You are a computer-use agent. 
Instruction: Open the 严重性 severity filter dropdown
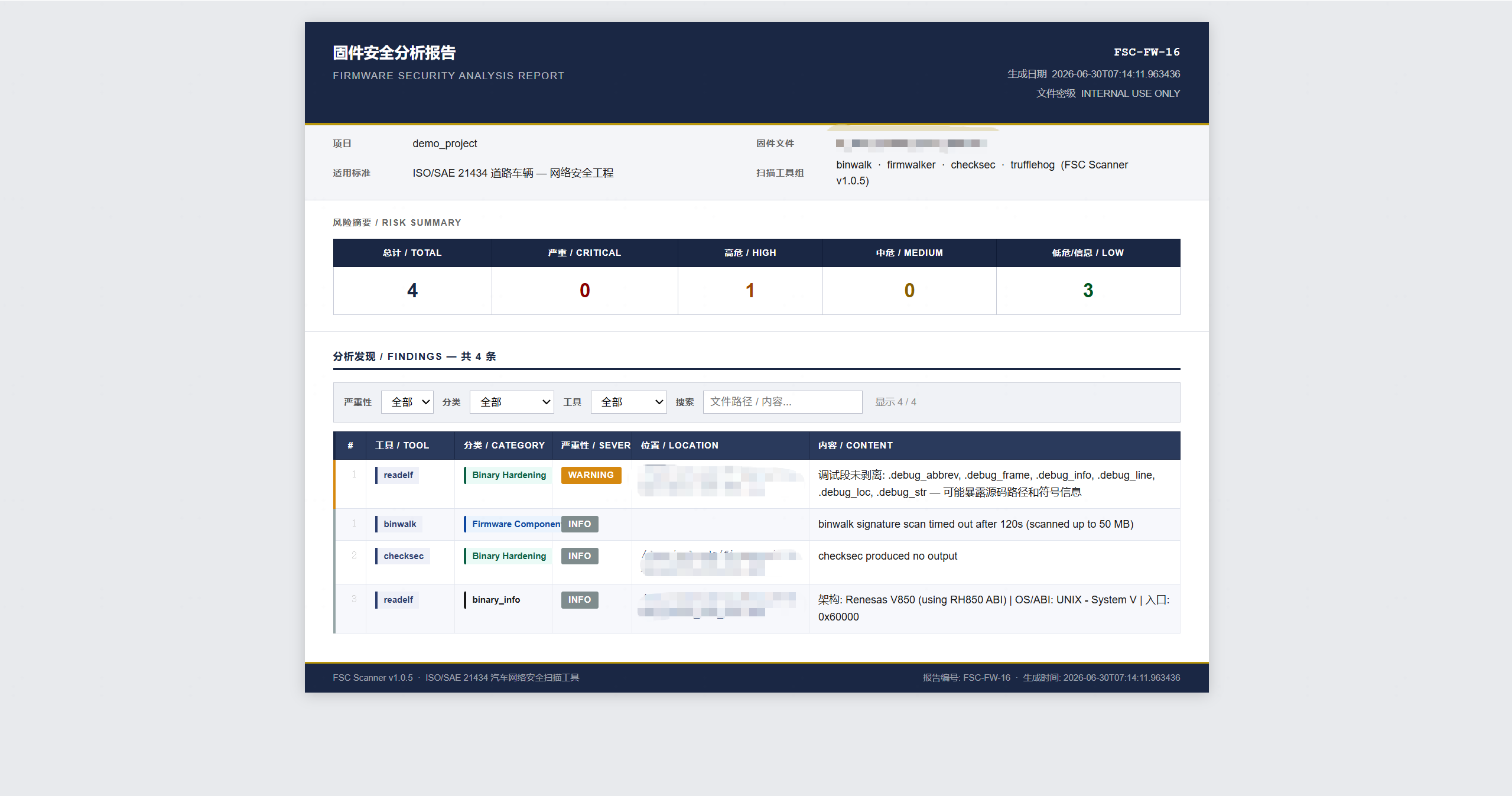pyautogui.click(x=407, y=402)
